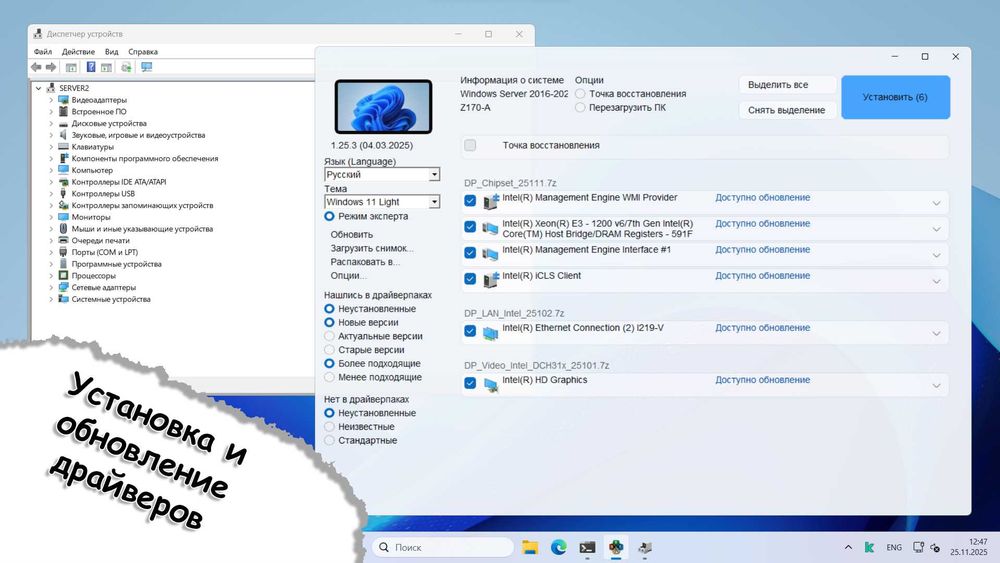The width and height of the screenshot is (1000, 563).
Task: Open the Язык (Language) combo box
Action: [x=382, y=174]
